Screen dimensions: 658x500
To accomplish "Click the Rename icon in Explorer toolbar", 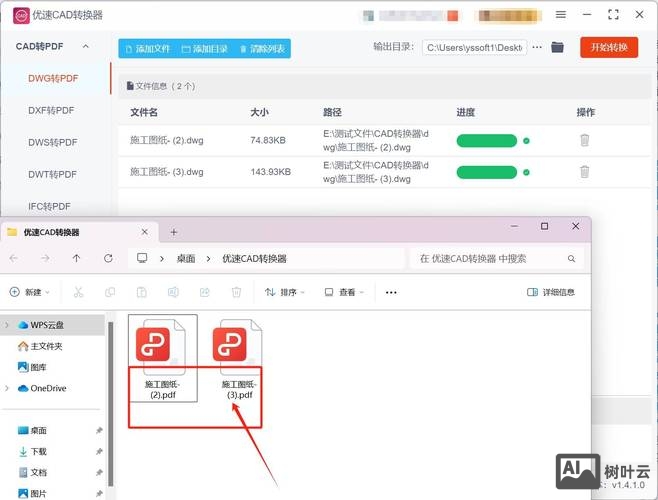I will (173, 292).
